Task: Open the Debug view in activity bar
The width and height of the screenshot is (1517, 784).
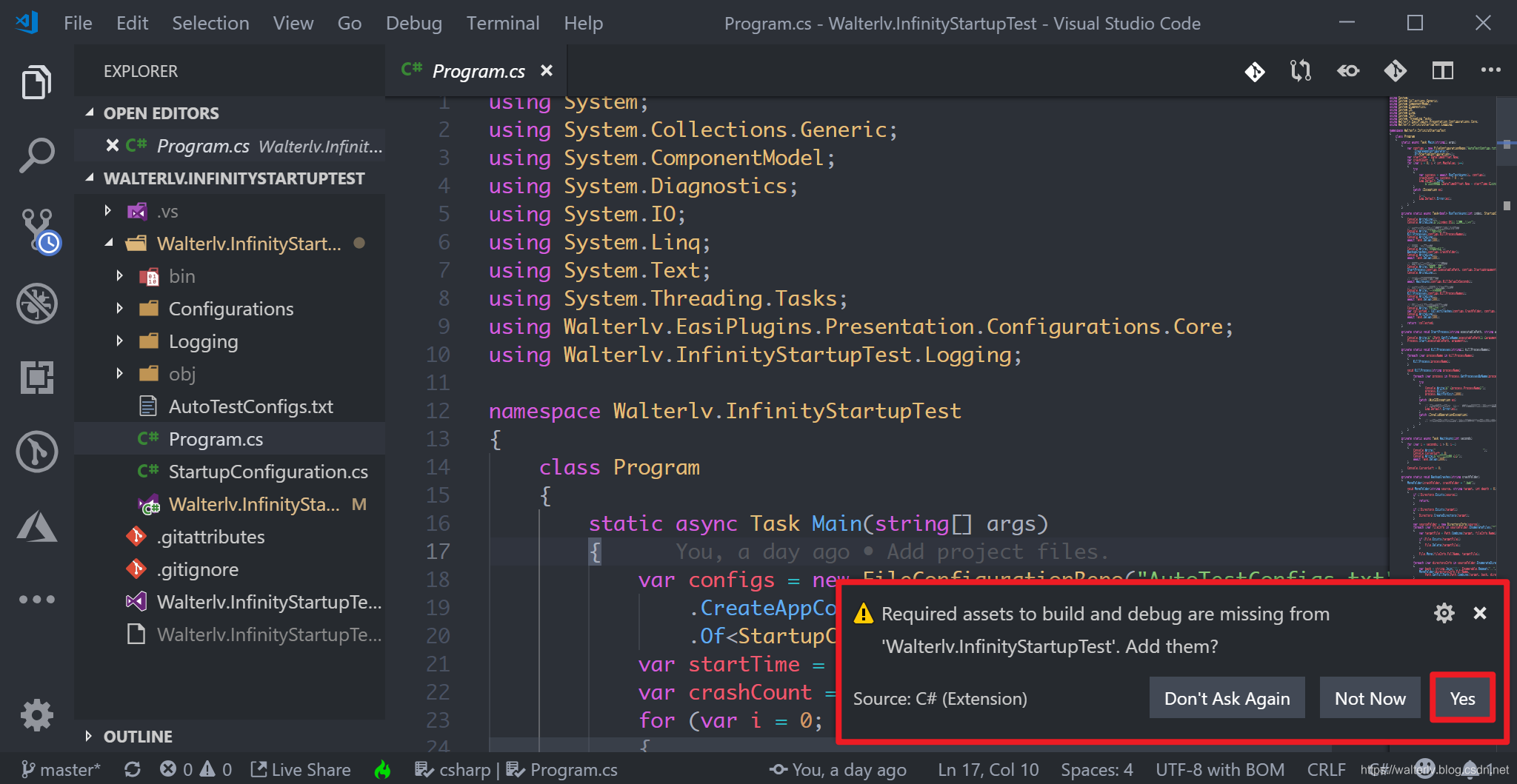Action: click(x=36, y=304)
